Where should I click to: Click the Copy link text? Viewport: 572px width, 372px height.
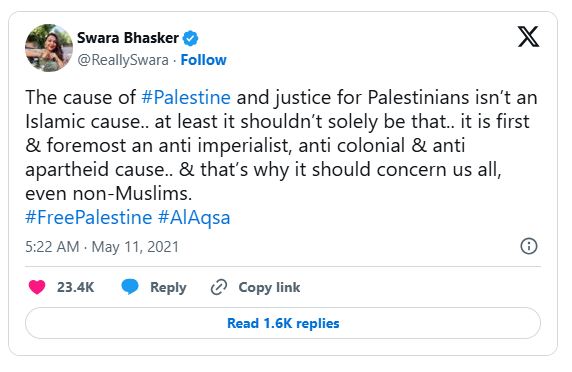click(x=269, y=287)
